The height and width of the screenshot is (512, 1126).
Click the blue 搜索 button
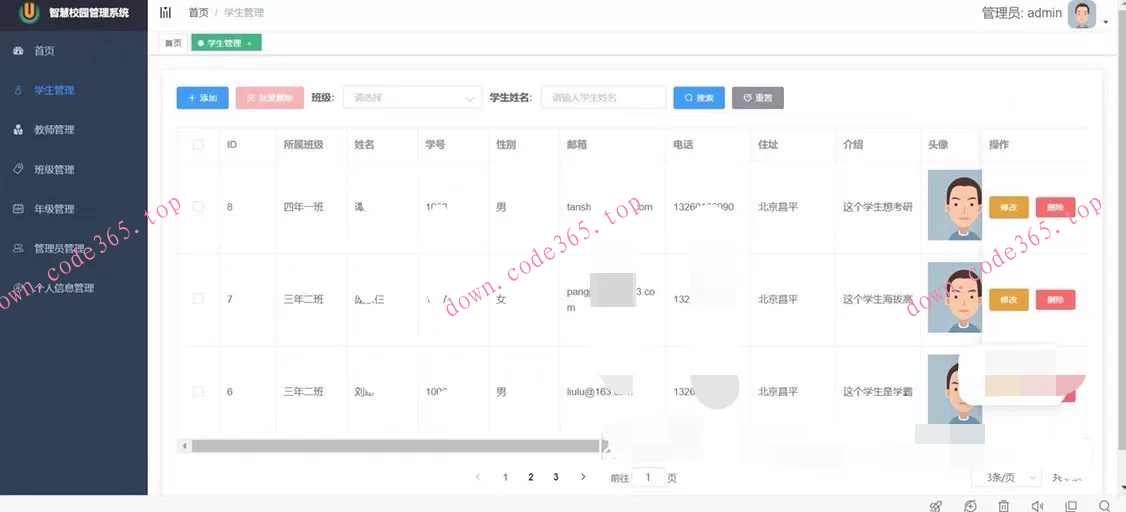(x=699, y=98)
